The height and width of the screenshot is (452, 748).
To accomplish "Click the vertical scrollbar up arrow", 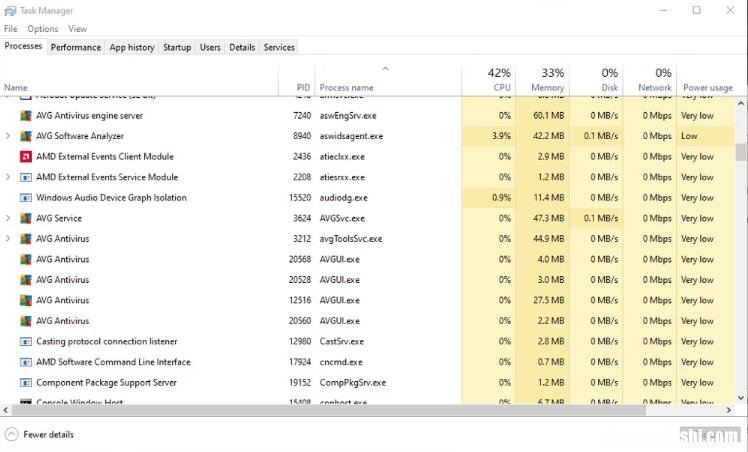I will 741,103.
